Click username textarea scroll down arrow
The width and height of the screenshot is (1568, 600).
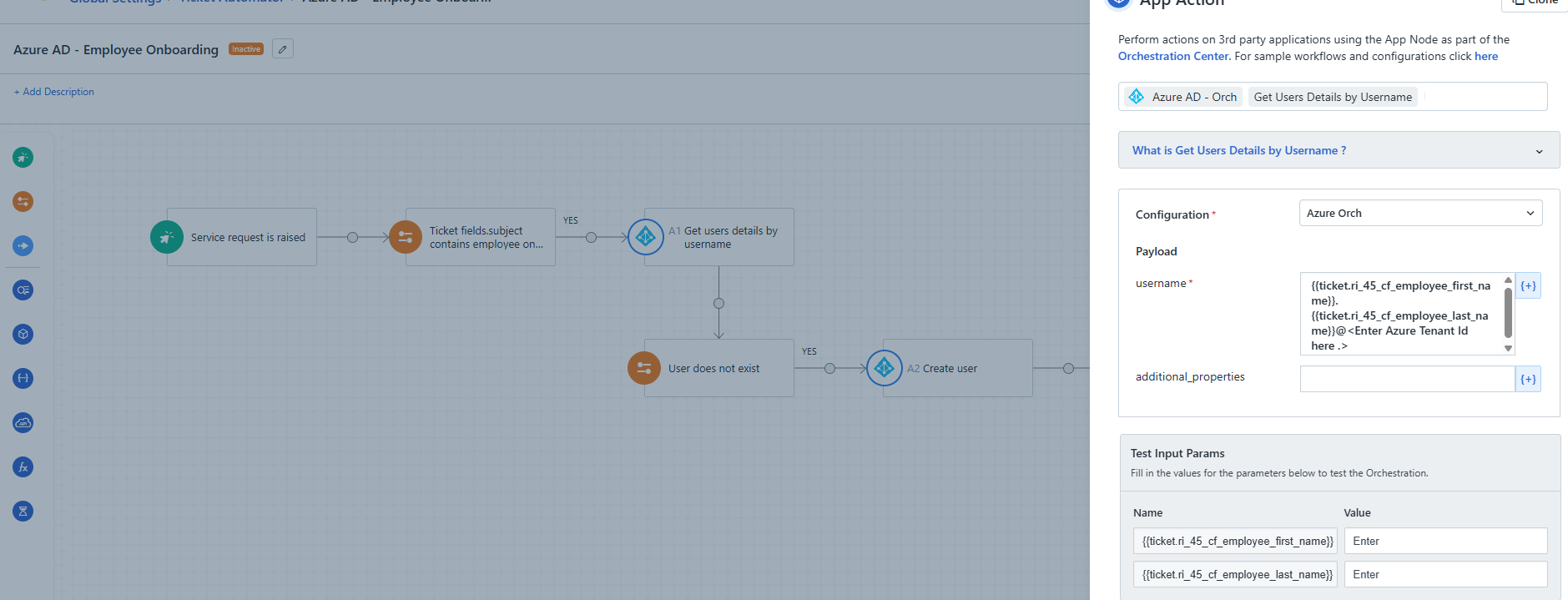pos(1508,349)
